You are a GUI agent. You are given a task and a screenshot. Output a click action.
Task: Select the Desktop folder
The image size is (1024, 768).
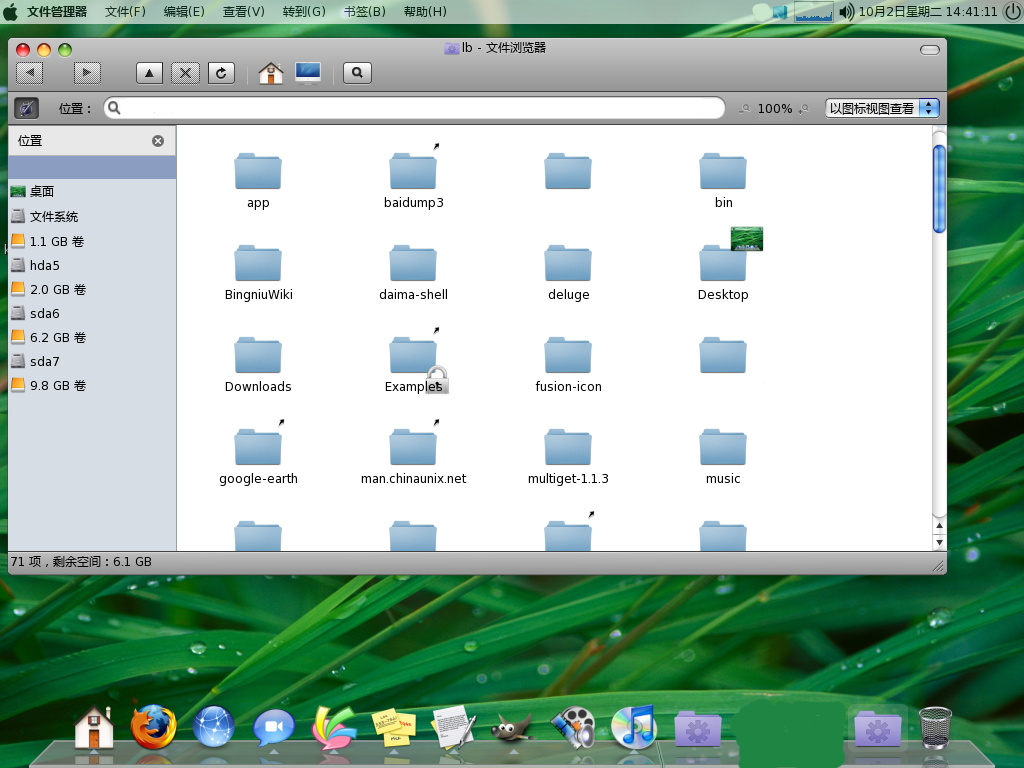pos(723,264)
